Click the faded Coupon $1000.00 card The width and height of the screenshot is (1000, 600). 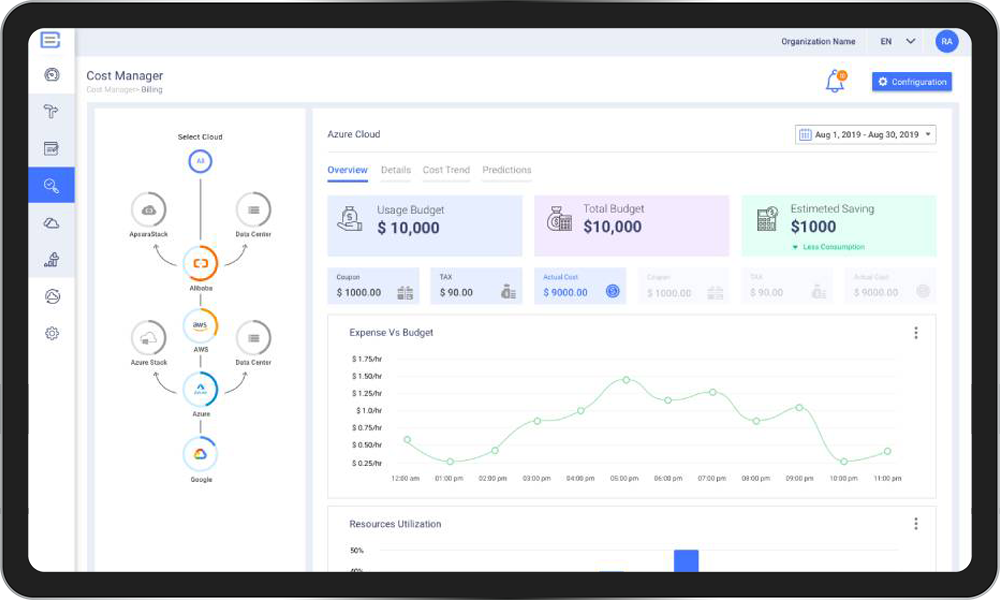[x=684, y=286]
